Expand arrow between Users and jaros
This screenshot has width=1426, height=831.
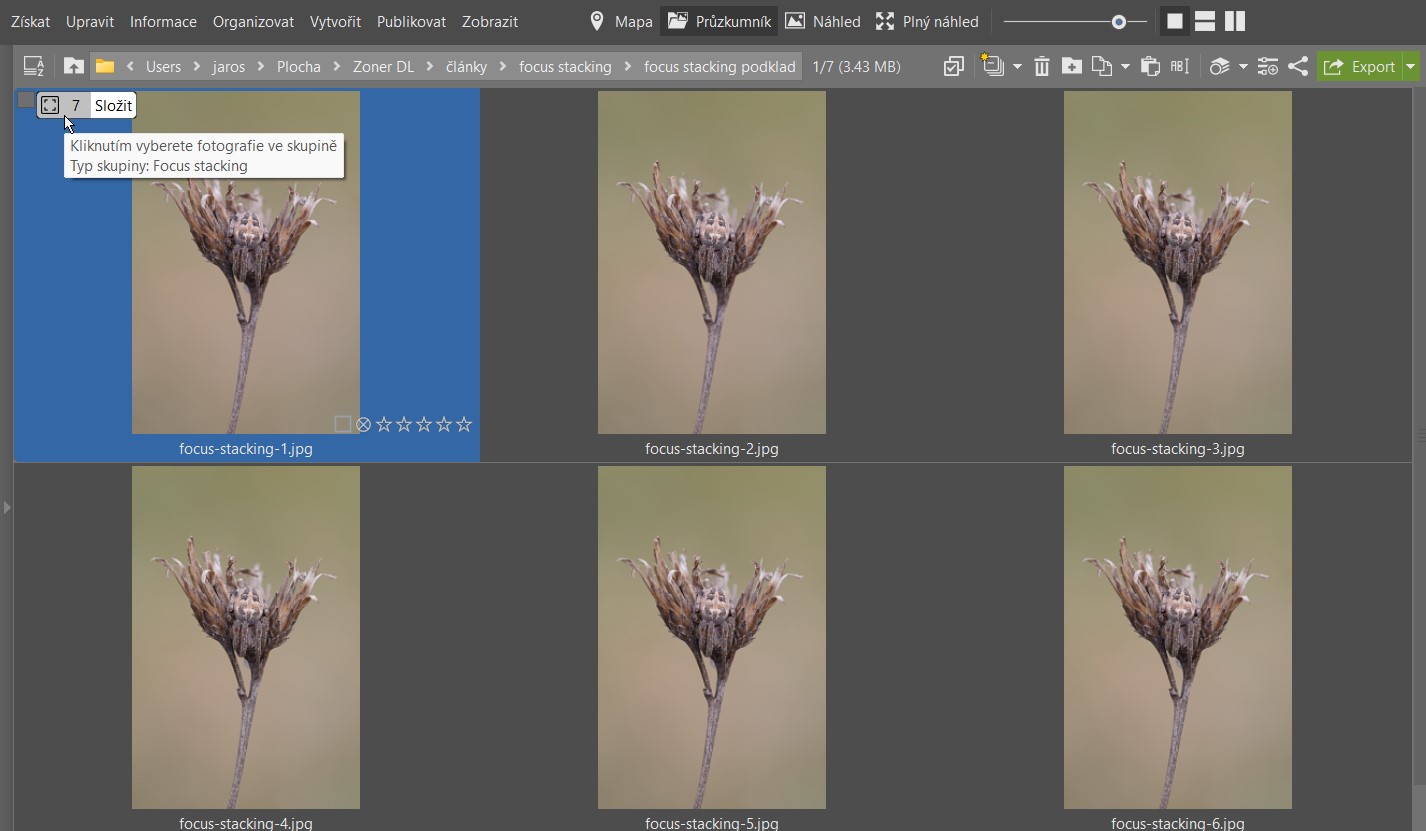pyautogui.click(x=197, y=67)
